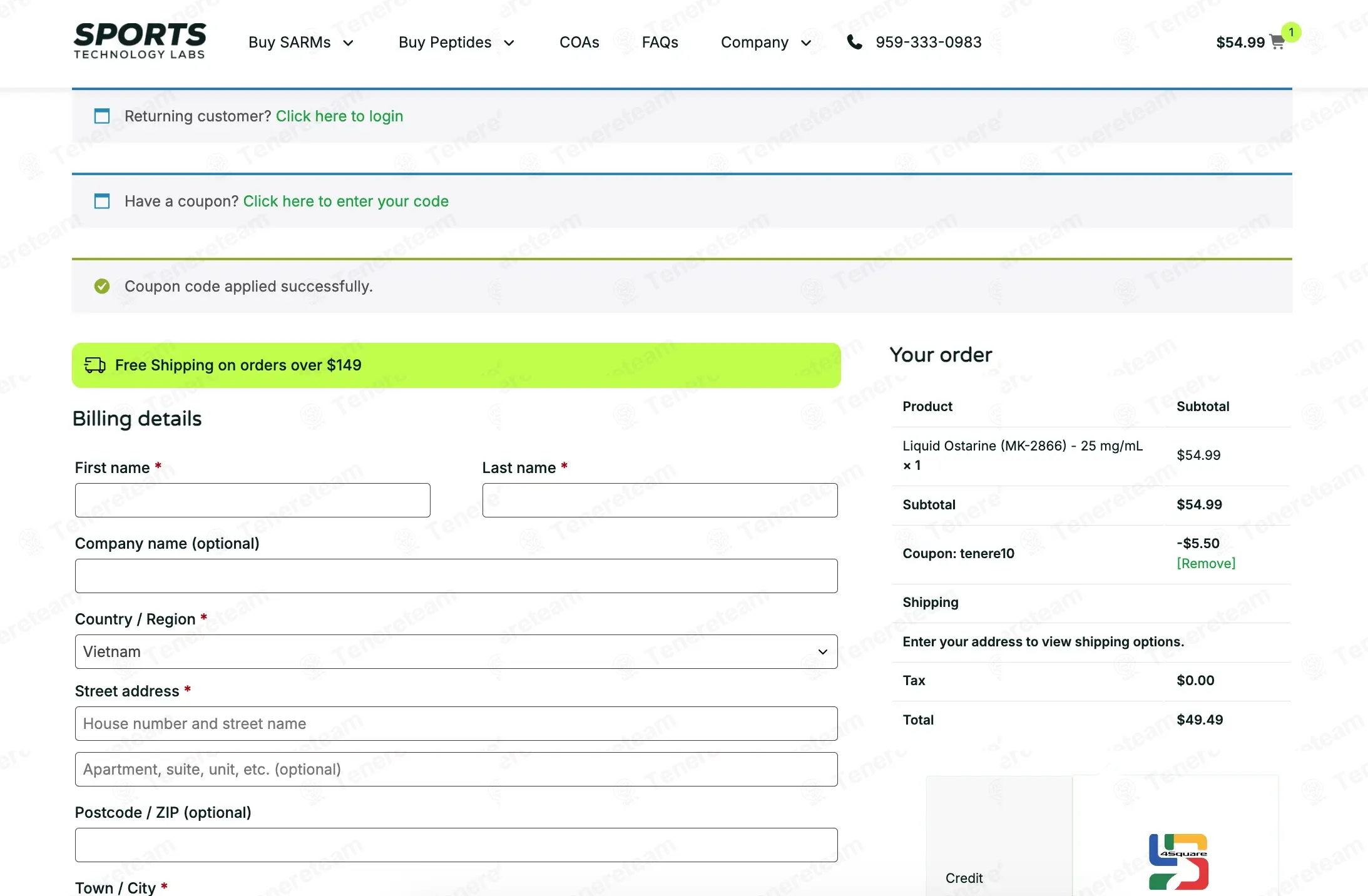Click the green checkmark success icon
The width and height of the screenshot is (1368, 896).
[101, 286]
